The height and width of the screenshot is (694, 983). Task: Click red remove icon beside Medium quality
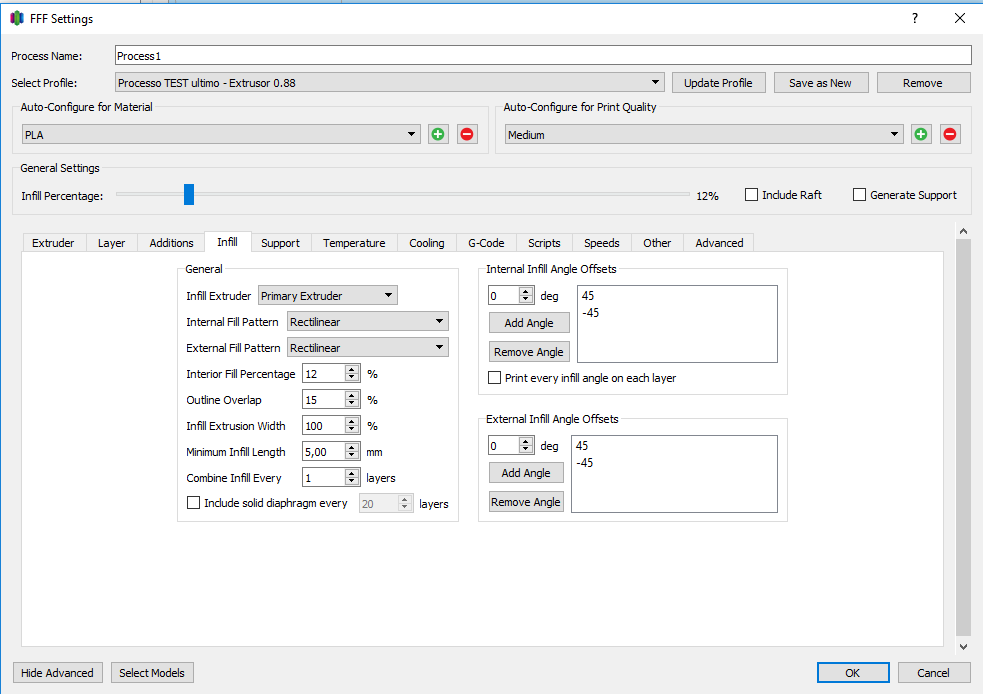(x=950, y=134)
